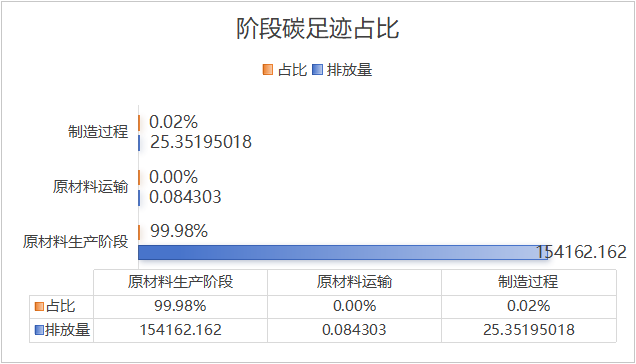Select the blue 制造过程 emission bar
The image size is (636, 364).
click(x=139, y=143)
